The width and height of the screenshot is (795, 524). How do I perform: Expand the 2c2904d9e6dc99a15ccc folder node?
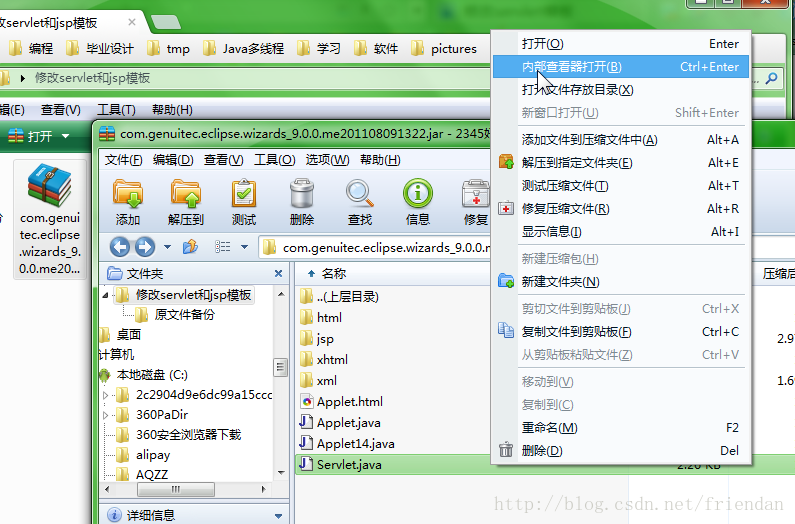point(105,395)
